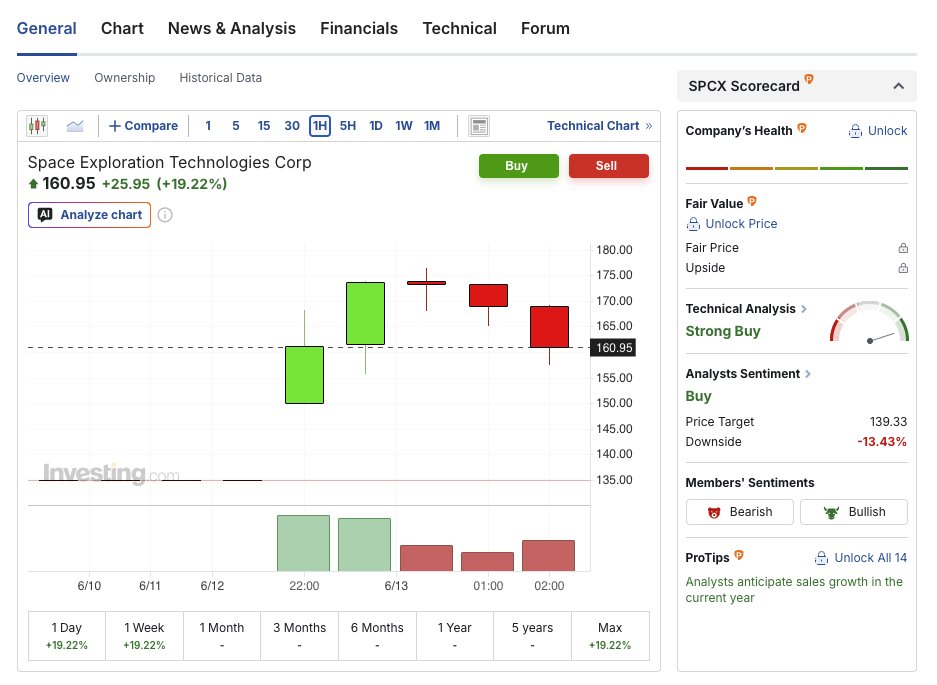Click the AI Analyze chart button
The image size is (937, 685).
[x=89, y=215]
